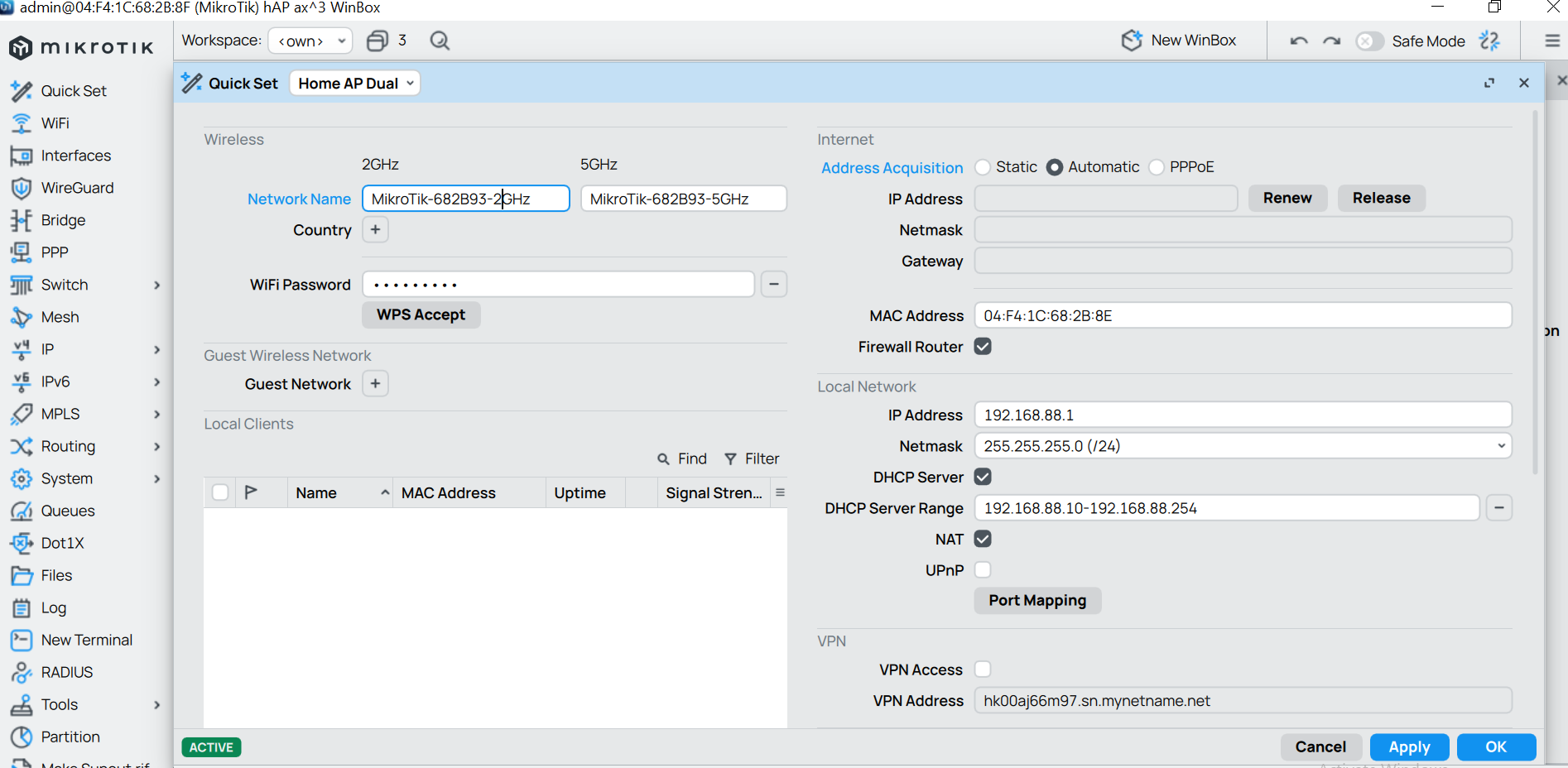Open the Workspace dropdown
Image resolution: width=1568 pixels, height=768 pixels.
310,41
